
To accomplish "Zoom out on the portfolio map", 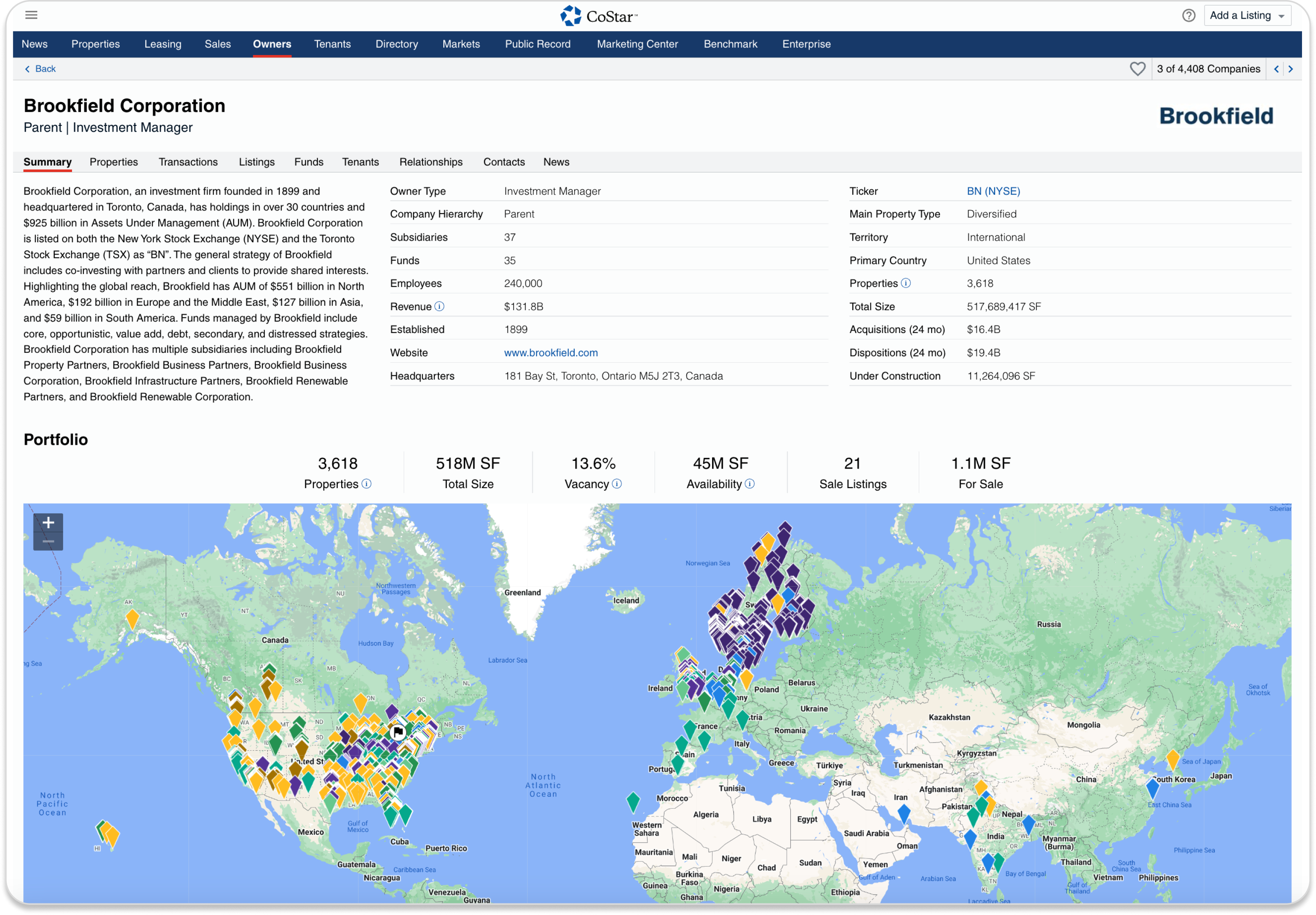I will click(x=48, y=541).
